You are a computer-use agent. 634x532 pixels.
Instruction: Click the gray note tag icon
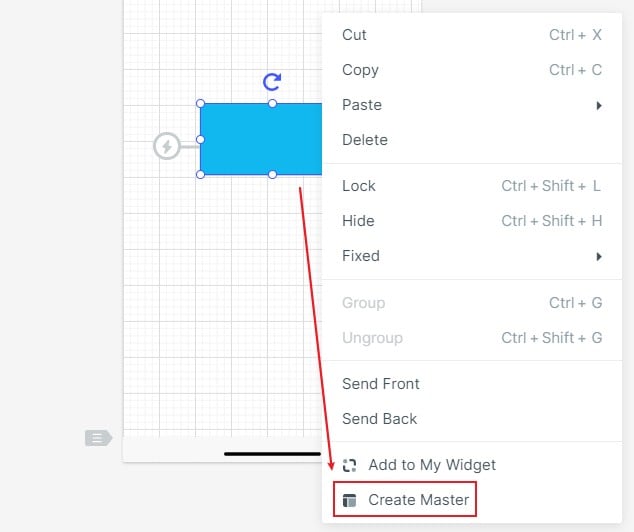coord(98,437)
